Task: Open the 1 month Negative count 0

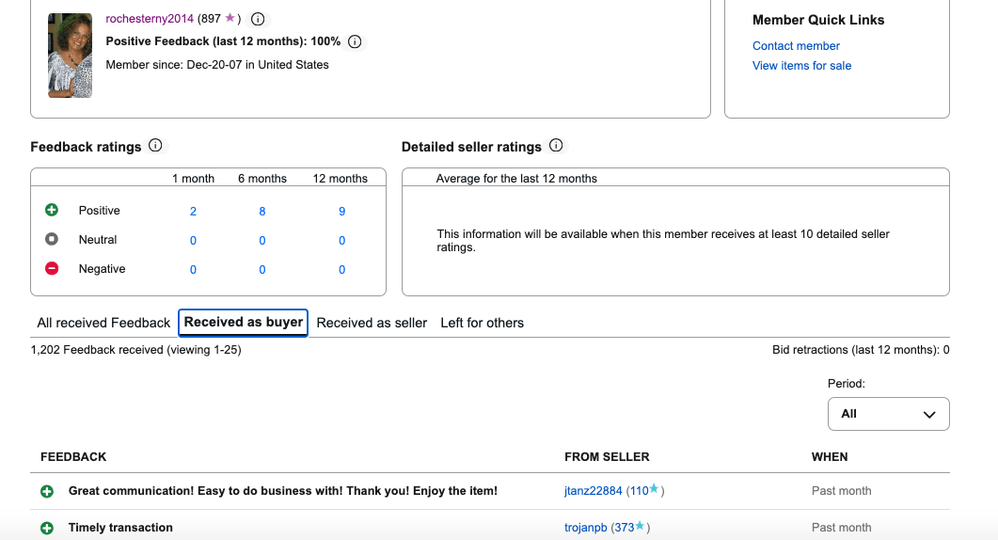Action: (x=193, y=270)
